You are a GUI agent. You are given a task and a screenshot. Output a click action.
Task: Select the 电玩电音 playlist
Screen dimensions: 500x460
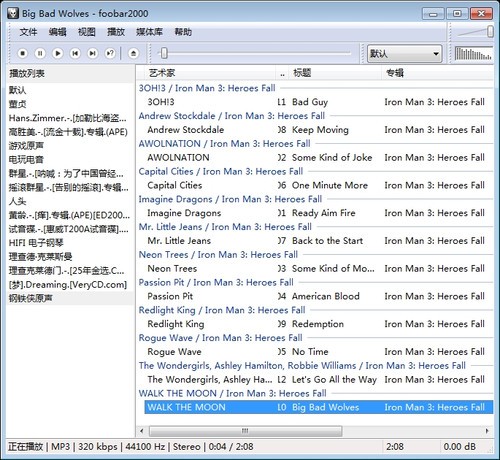tap(70, 160)
